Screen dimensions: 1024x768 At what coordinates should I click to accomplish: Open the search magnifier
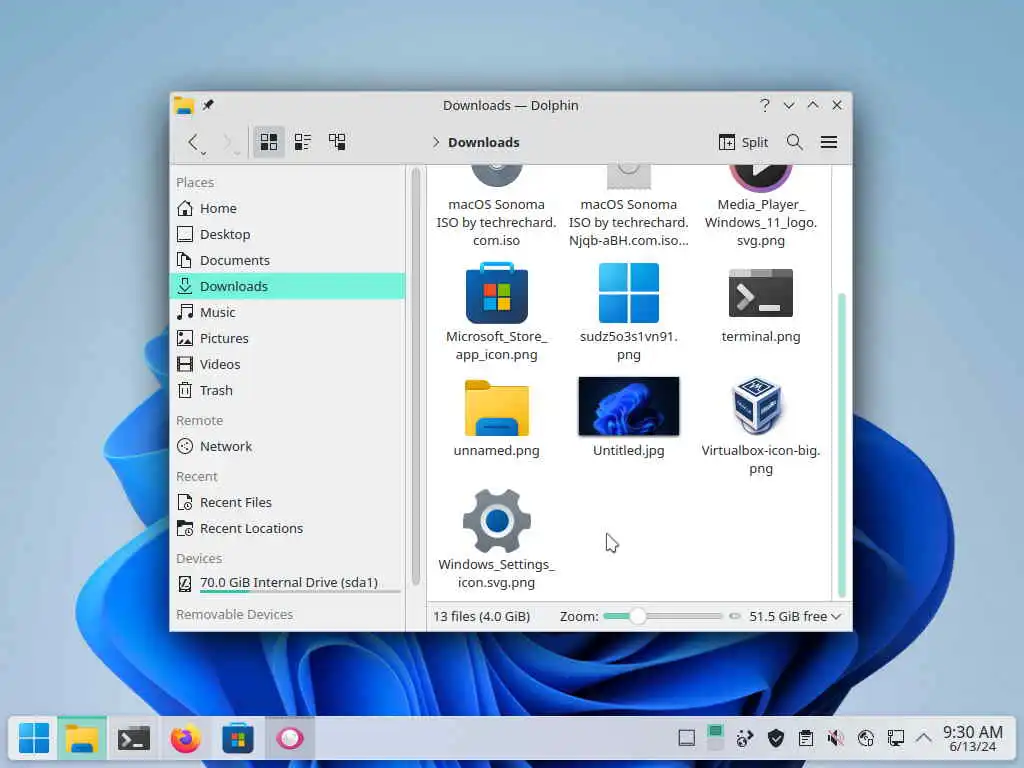795,142
